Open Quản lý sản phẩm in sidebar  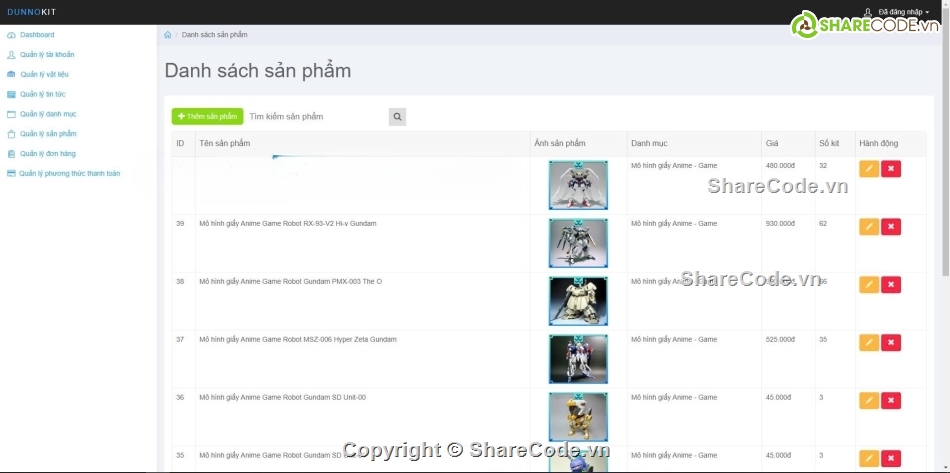pos(48,134)
